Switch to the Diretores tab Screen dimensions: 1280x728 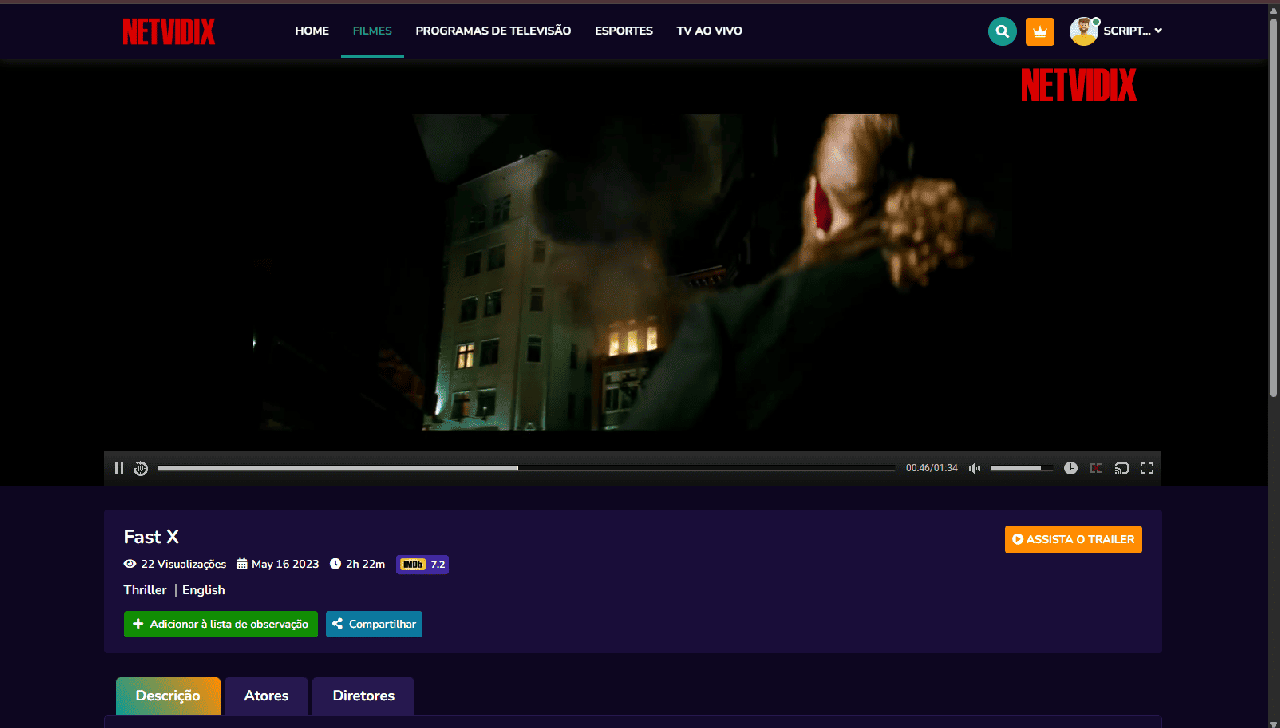363,696
